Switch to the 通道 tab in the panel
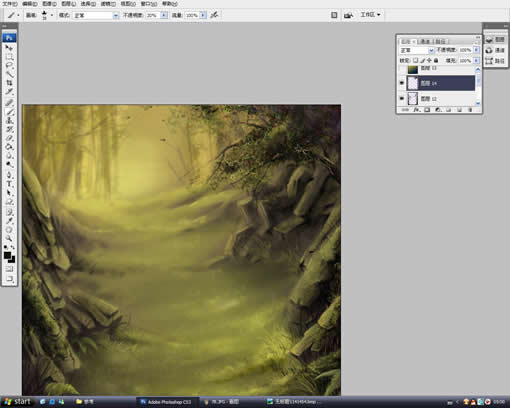Image resolution: width=510 pixels, height=408 pixels. [x=425, y=41]
